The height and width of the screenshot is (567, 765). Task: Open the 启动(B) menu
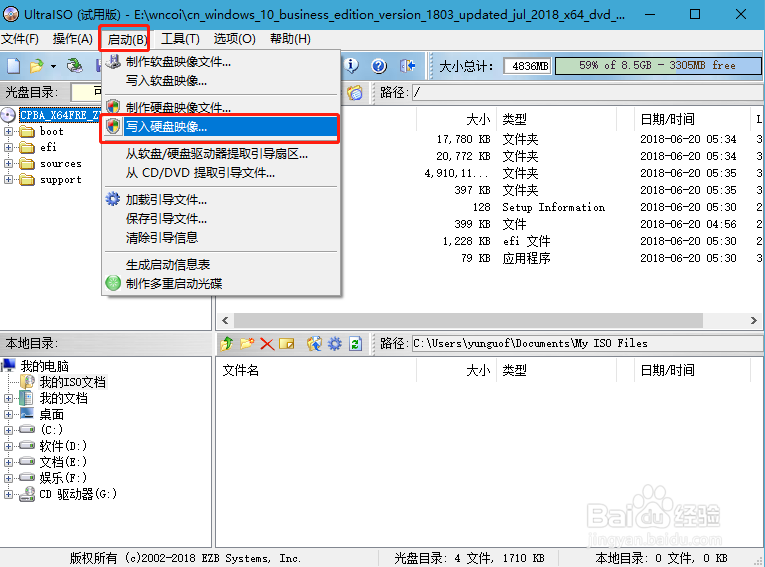(127, 40)
